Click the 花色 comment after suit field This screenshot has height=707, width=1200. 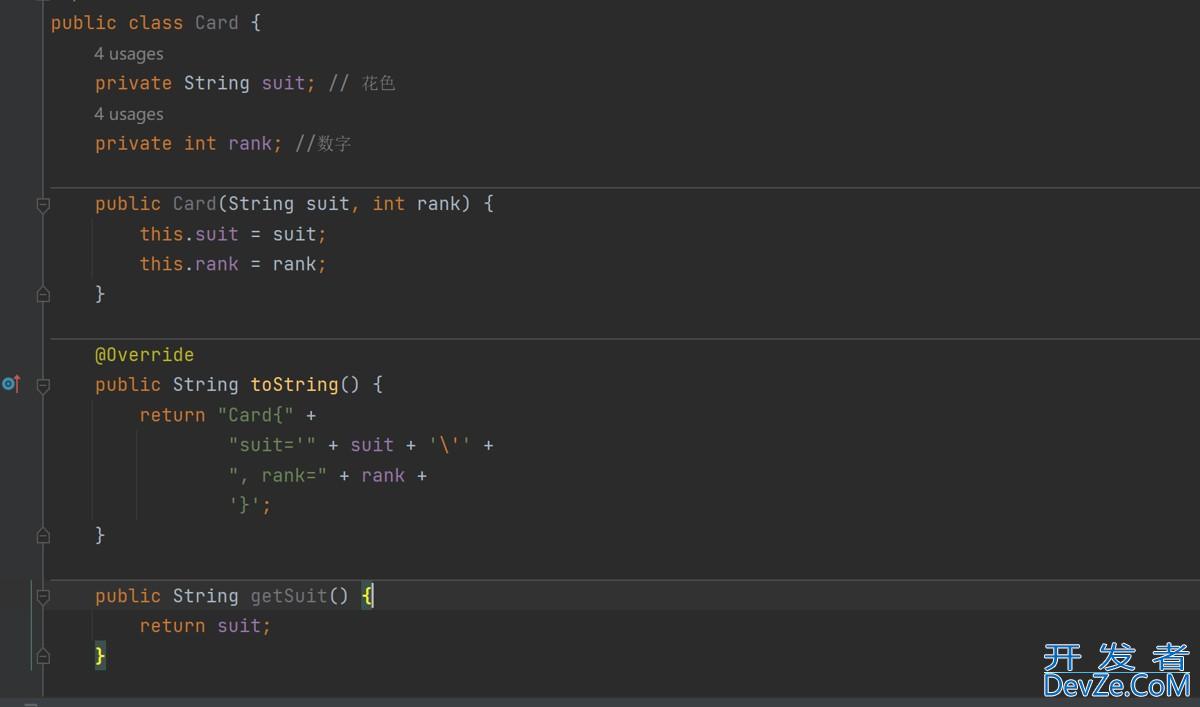point(378,83)
